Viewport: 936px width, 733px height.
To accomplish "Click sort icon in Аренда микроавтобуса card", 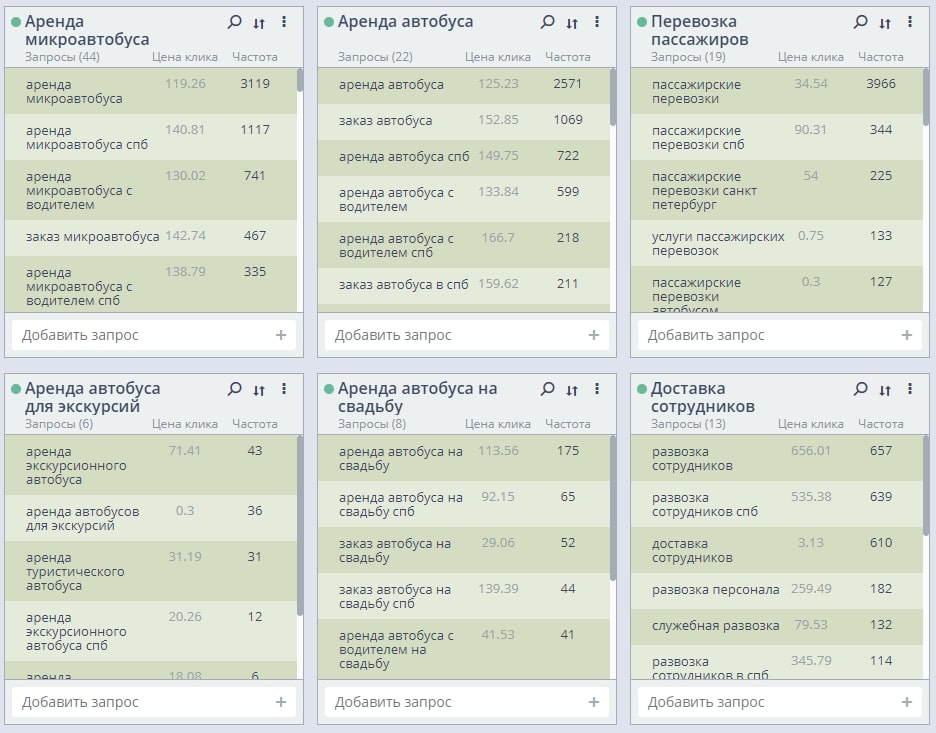I will pos(259,23).
